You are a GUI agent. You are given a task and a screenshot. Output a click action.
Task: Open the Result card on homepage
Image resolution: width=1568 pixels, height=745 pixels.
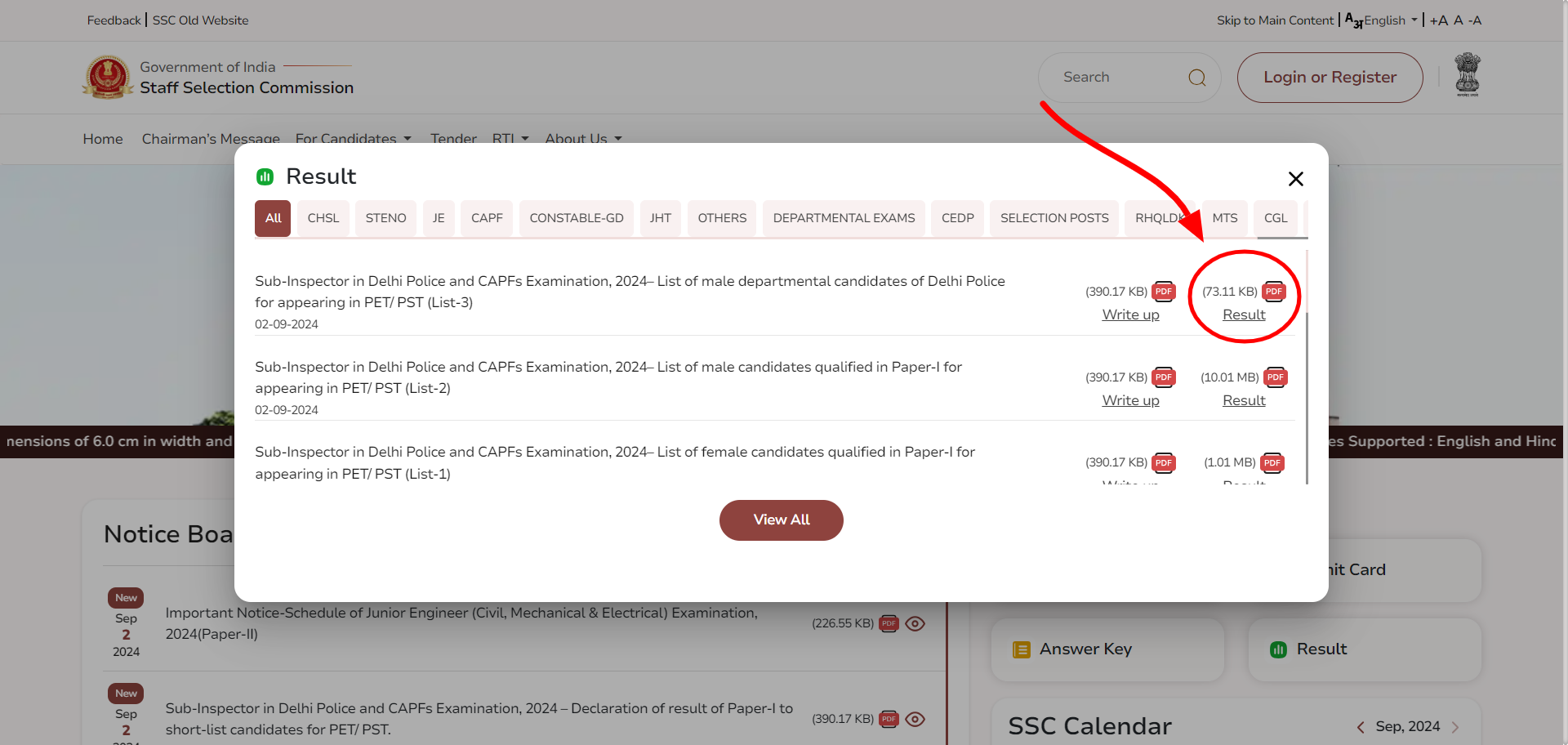click(1365, 649)
